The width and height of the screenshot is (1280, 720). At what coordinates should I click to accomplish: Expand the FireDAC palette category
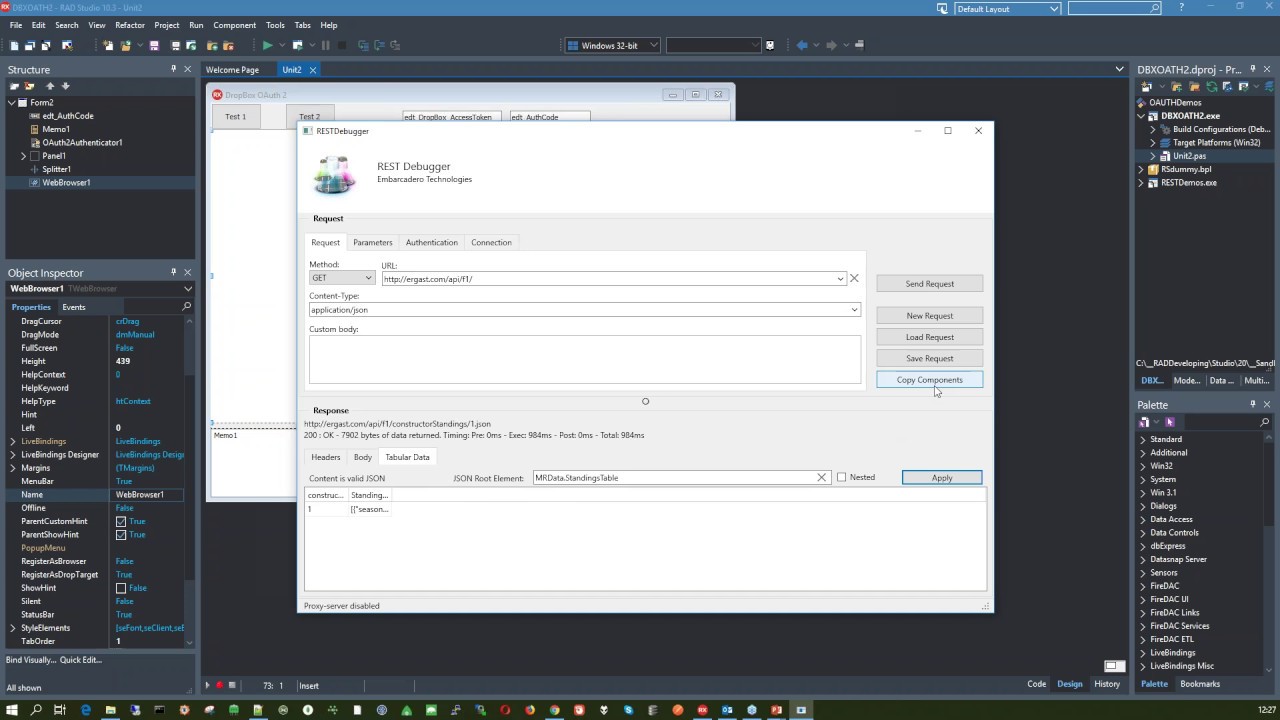[1143, 586]
